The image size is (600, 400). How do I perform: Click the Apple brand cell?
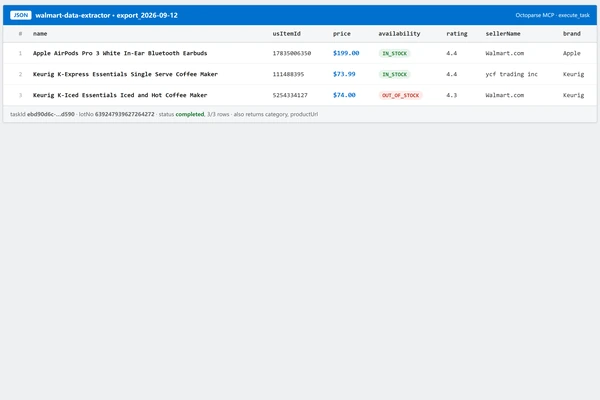[571, 53]
